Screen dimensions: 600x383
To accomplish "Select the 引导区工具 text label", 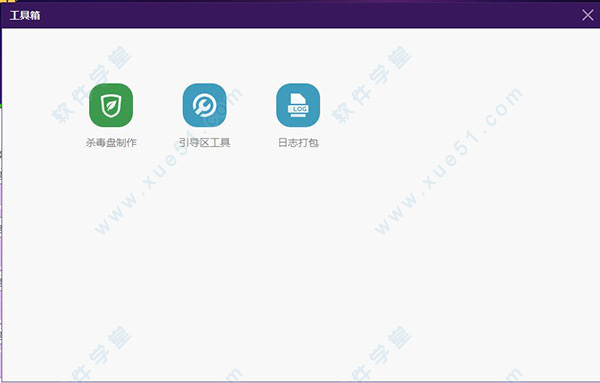I will pos(205,143).
